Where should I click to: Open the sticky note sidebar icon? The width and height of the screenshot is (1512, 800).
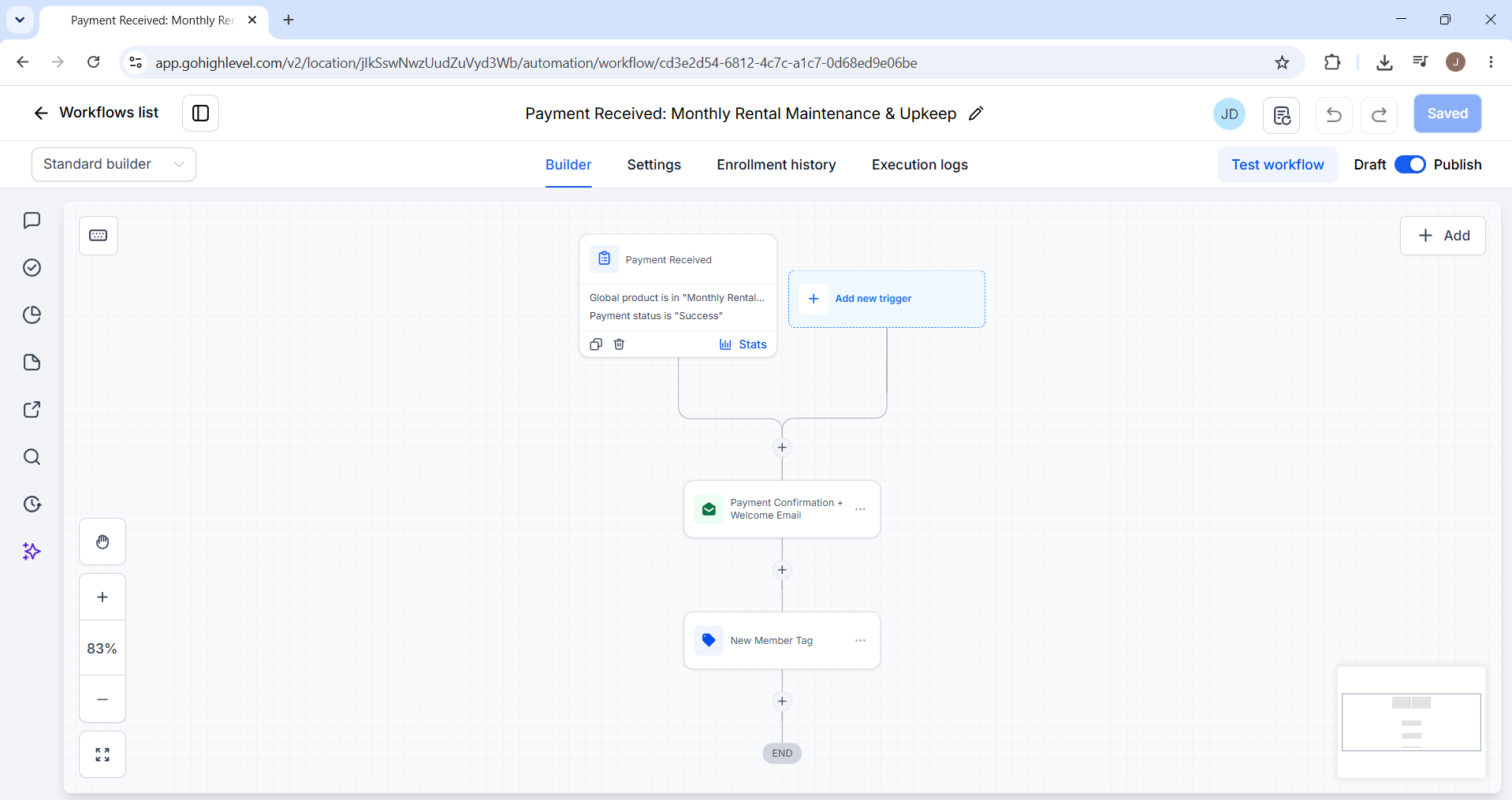click(x=32, y=363)
